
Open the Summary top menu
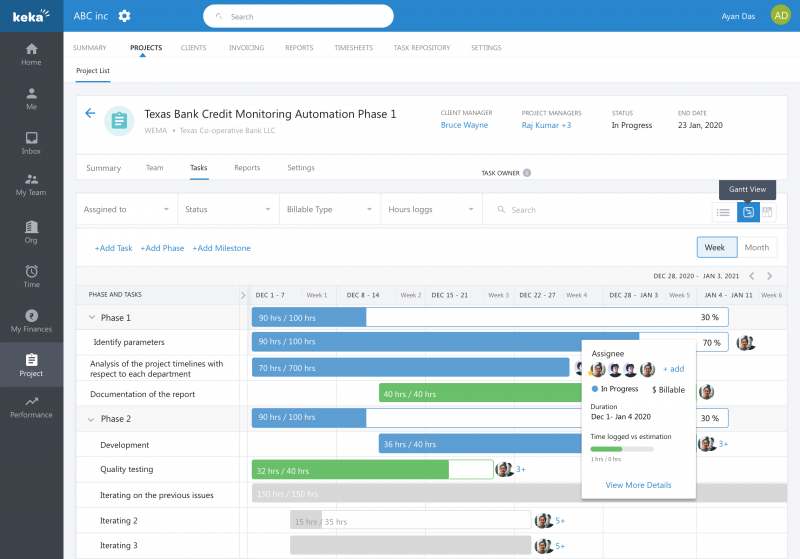coord(89,47)
